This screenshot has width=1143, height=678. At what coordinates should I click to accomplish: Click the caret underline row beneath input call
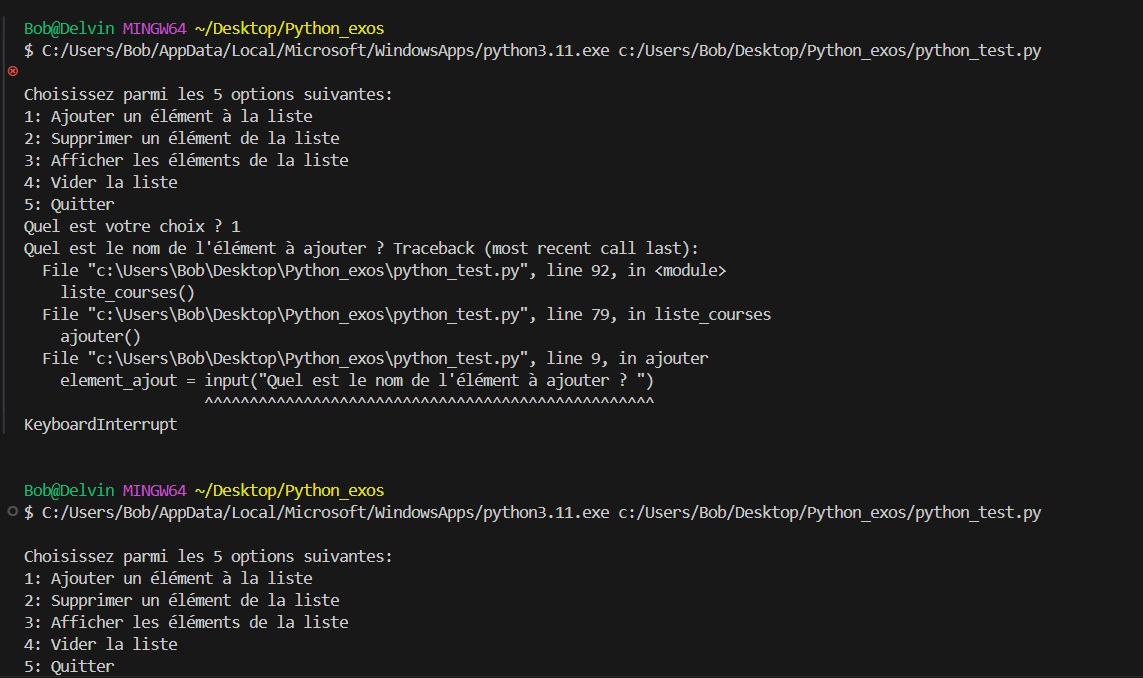point(429,401)
